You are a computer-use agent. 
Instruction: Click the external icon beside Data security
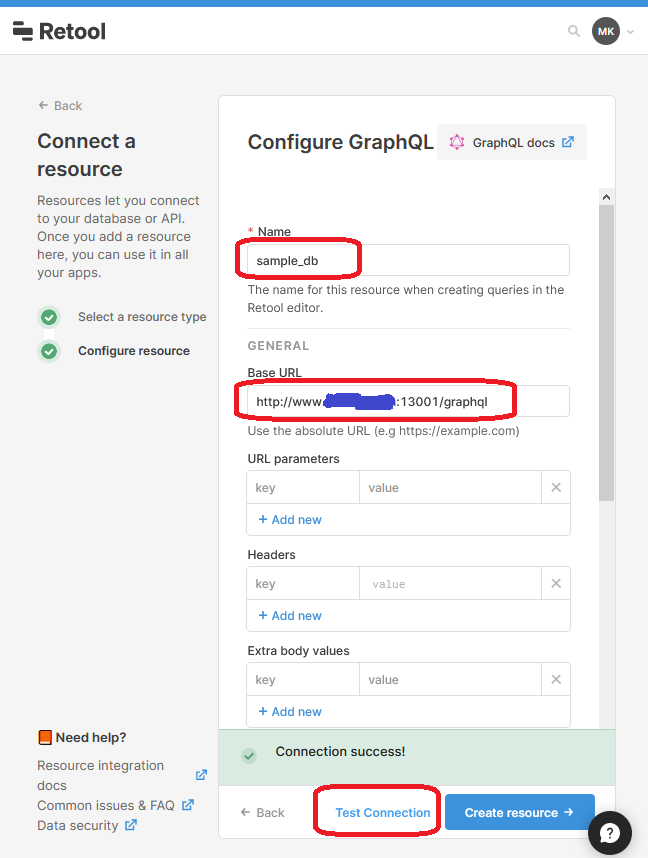coord(131,825)
